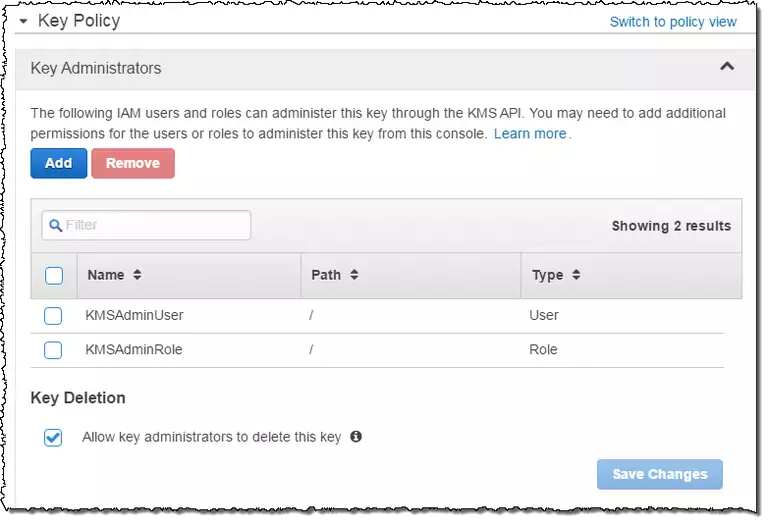768x525 pixels.
Task: Sort by the Type column arrows
Action: coord(576,275)
